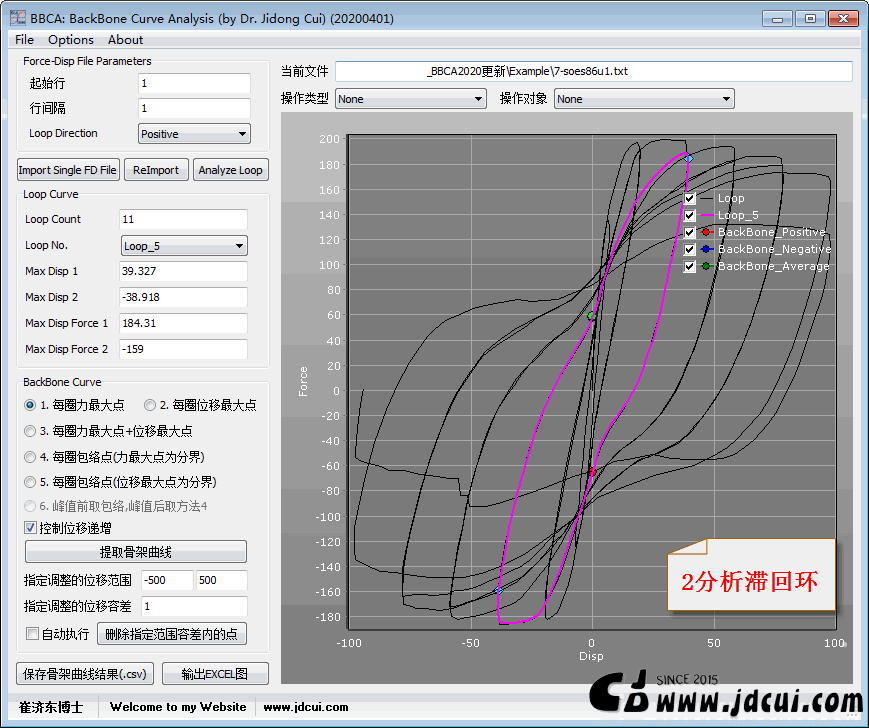Click the cyan min-displacement marker near -160
The image size is (869, 728).
pos(498,591)
